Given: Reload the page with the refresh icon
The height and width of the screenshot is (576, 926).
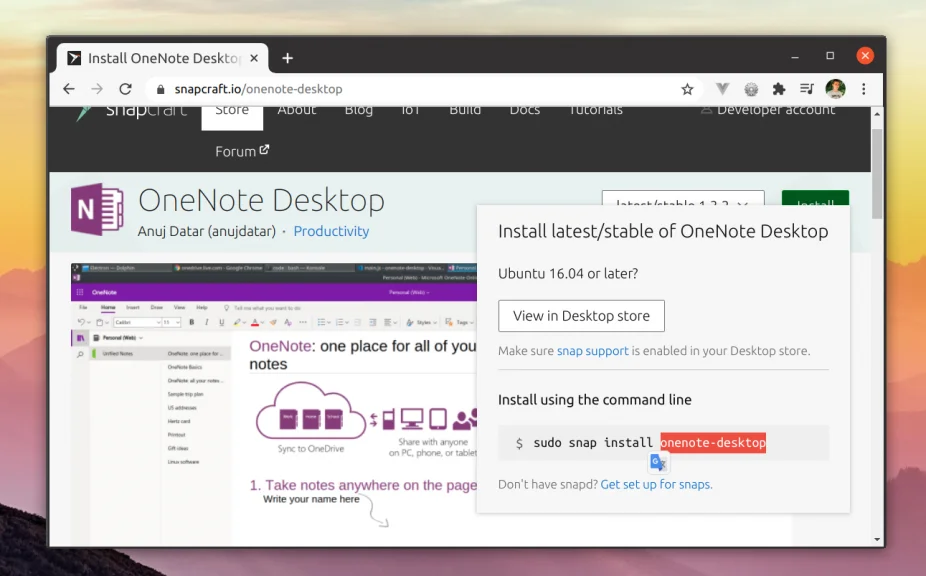Looking at the screenshot, I should [124, 89].
